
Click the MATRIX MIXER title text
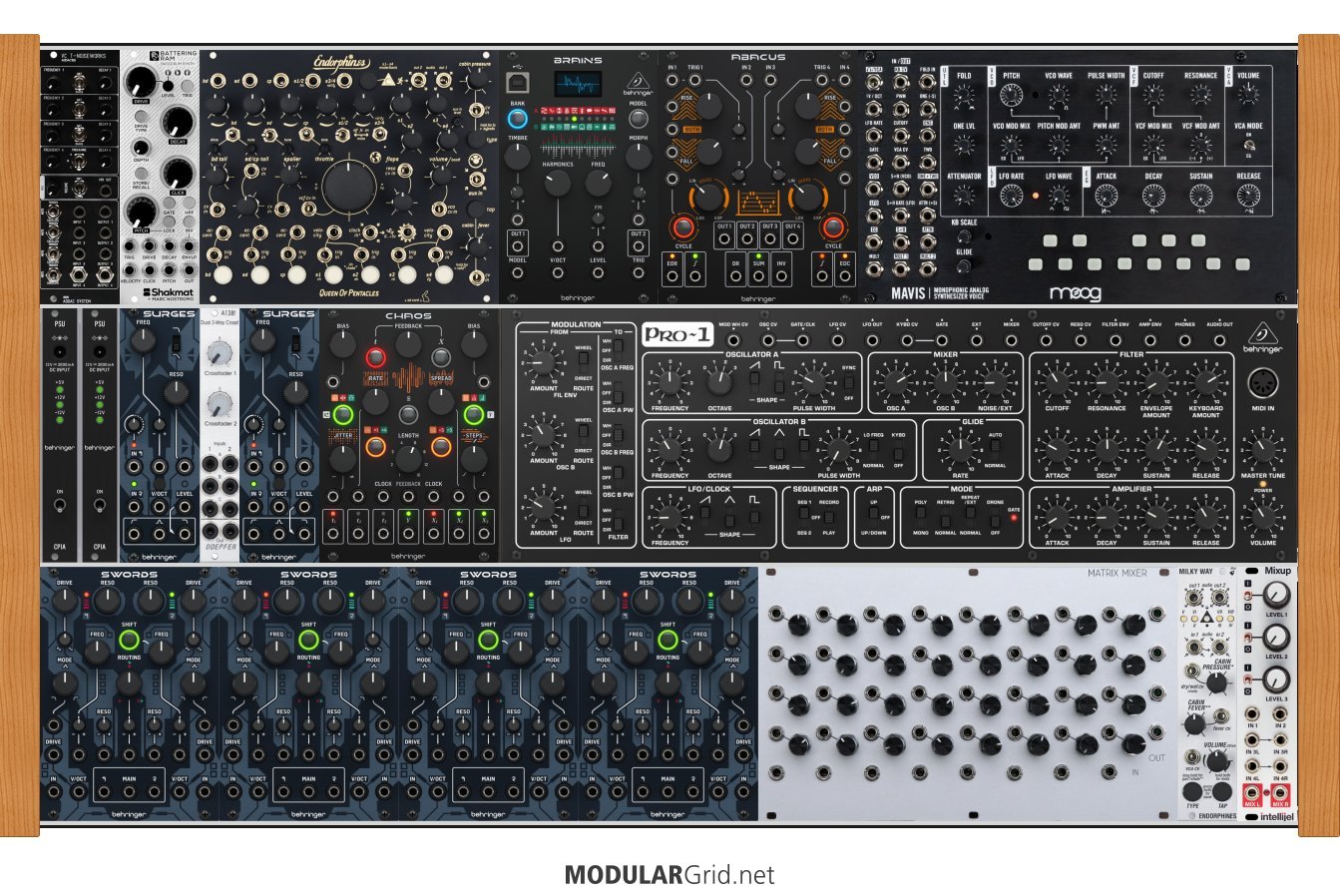click(x=1117, y=574)
